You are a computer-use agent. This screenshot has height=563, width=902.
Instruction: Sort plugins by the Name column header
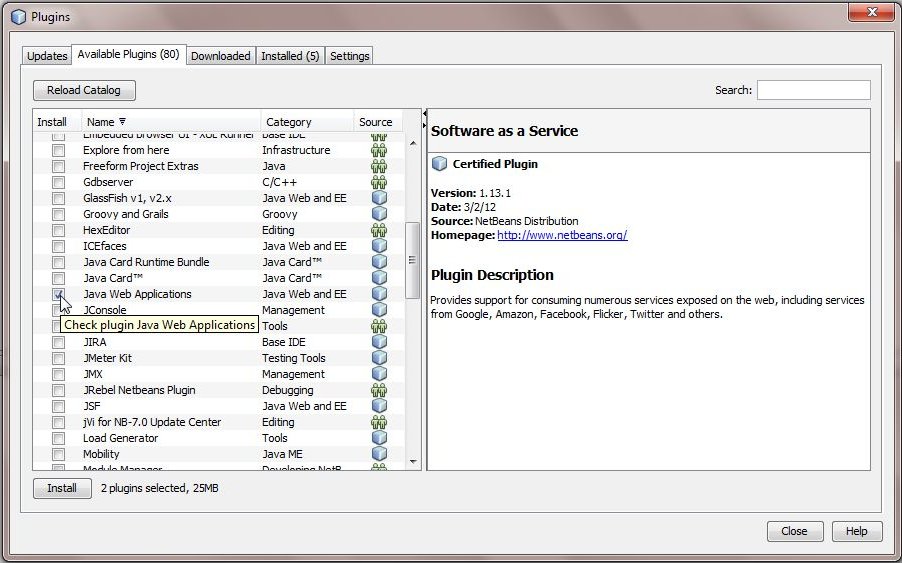170,122
